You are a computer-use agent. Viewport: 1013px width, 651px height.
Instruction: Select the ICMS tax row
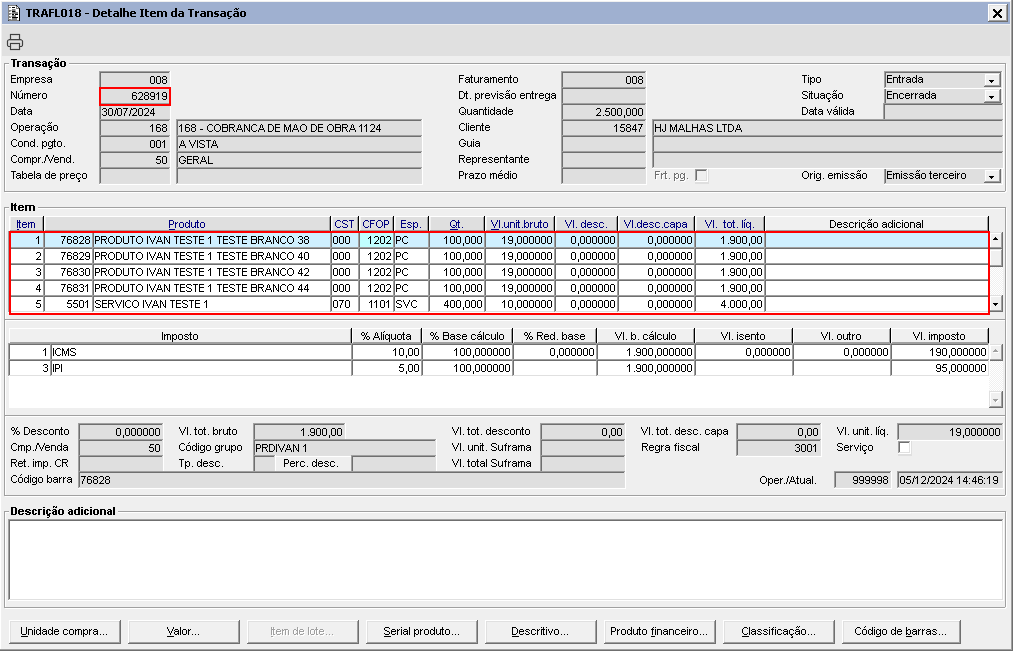(x=499, y=353)
